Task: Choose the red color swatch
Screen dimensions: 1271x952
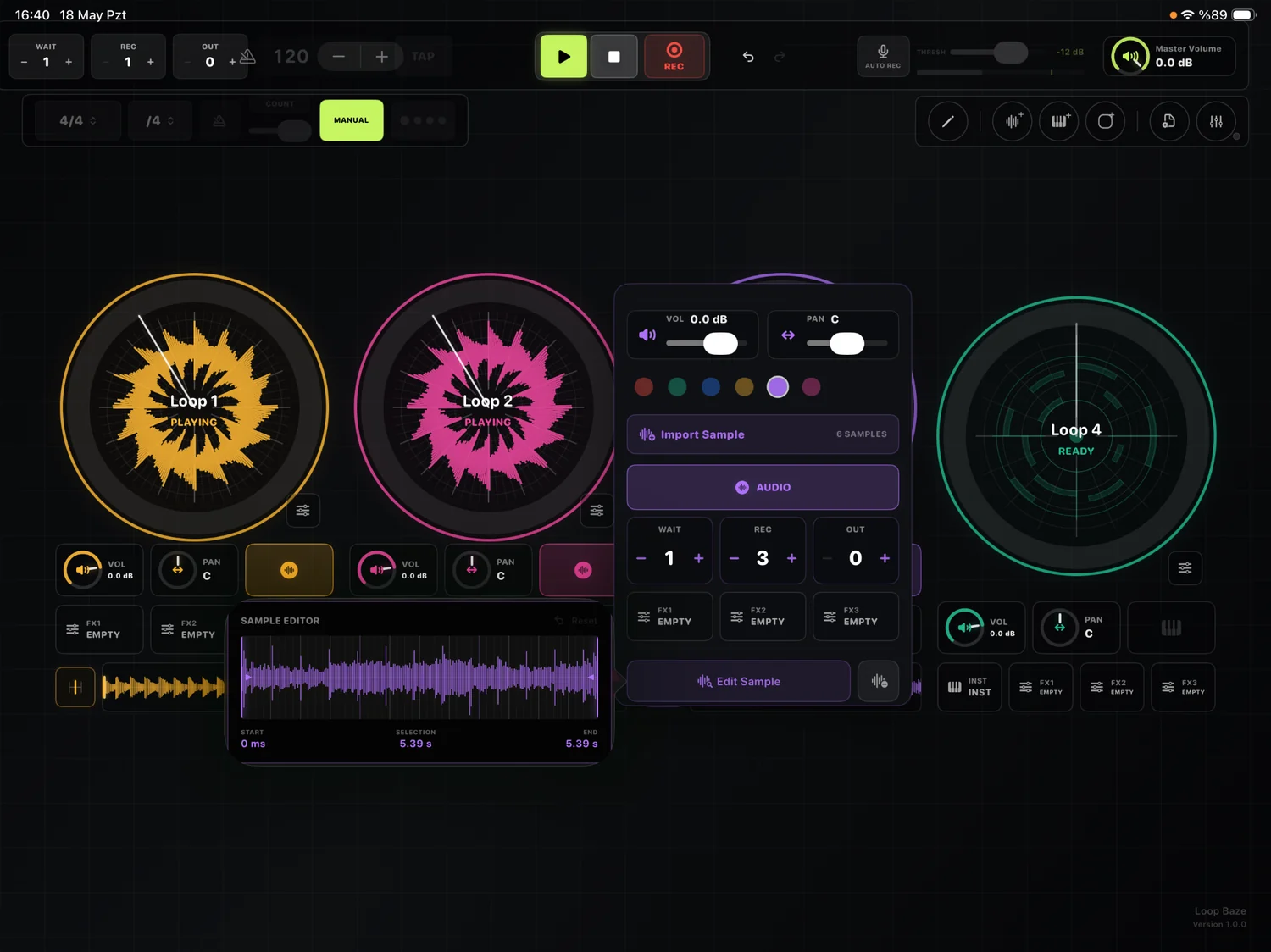Action: coord(644,387)
